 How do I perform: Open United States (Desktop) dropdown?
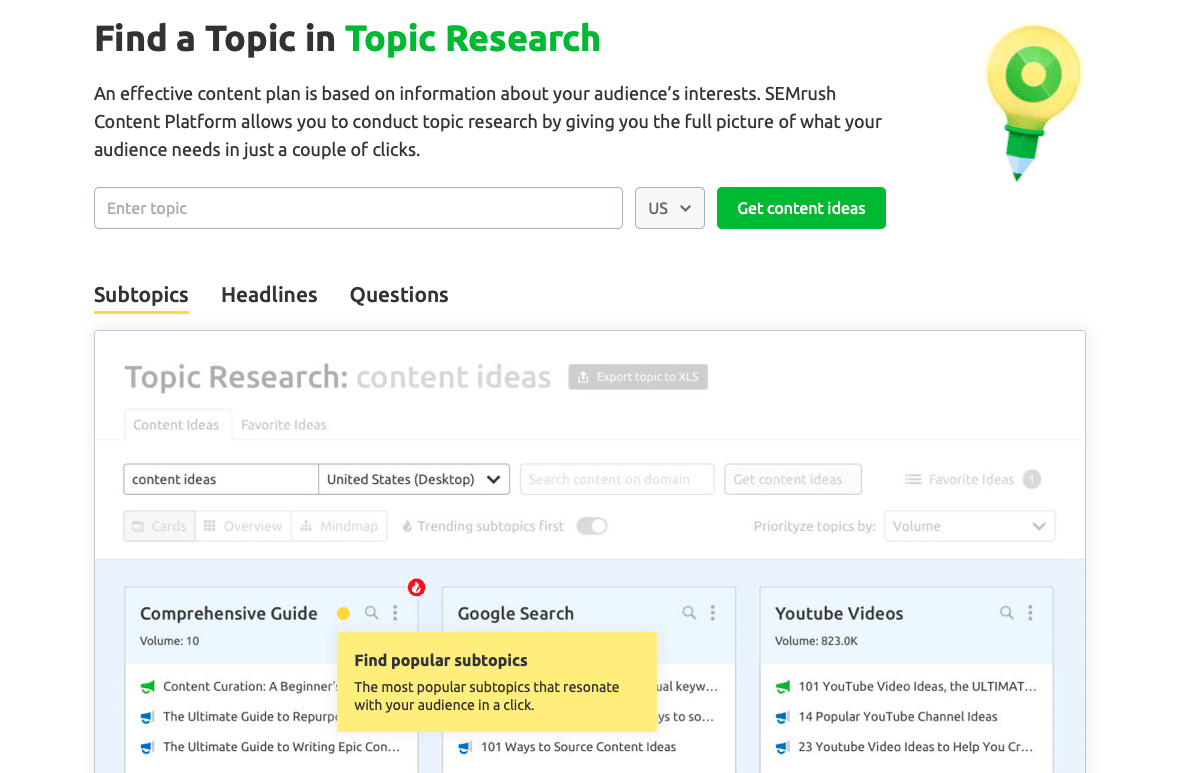414,479
